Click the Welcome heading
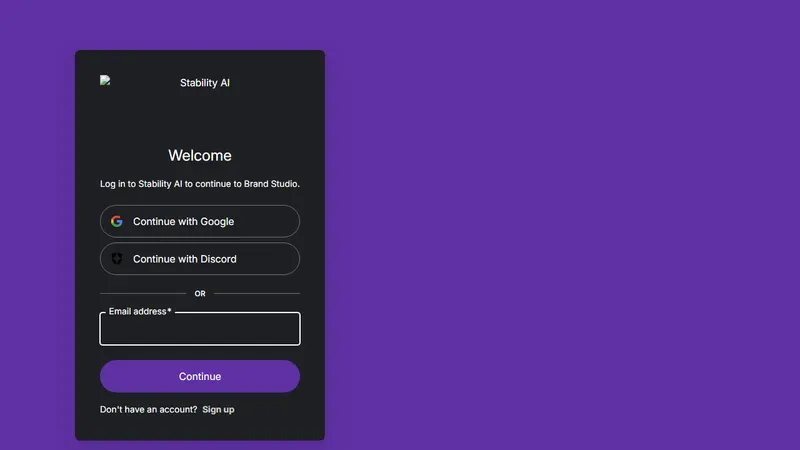 200,156
